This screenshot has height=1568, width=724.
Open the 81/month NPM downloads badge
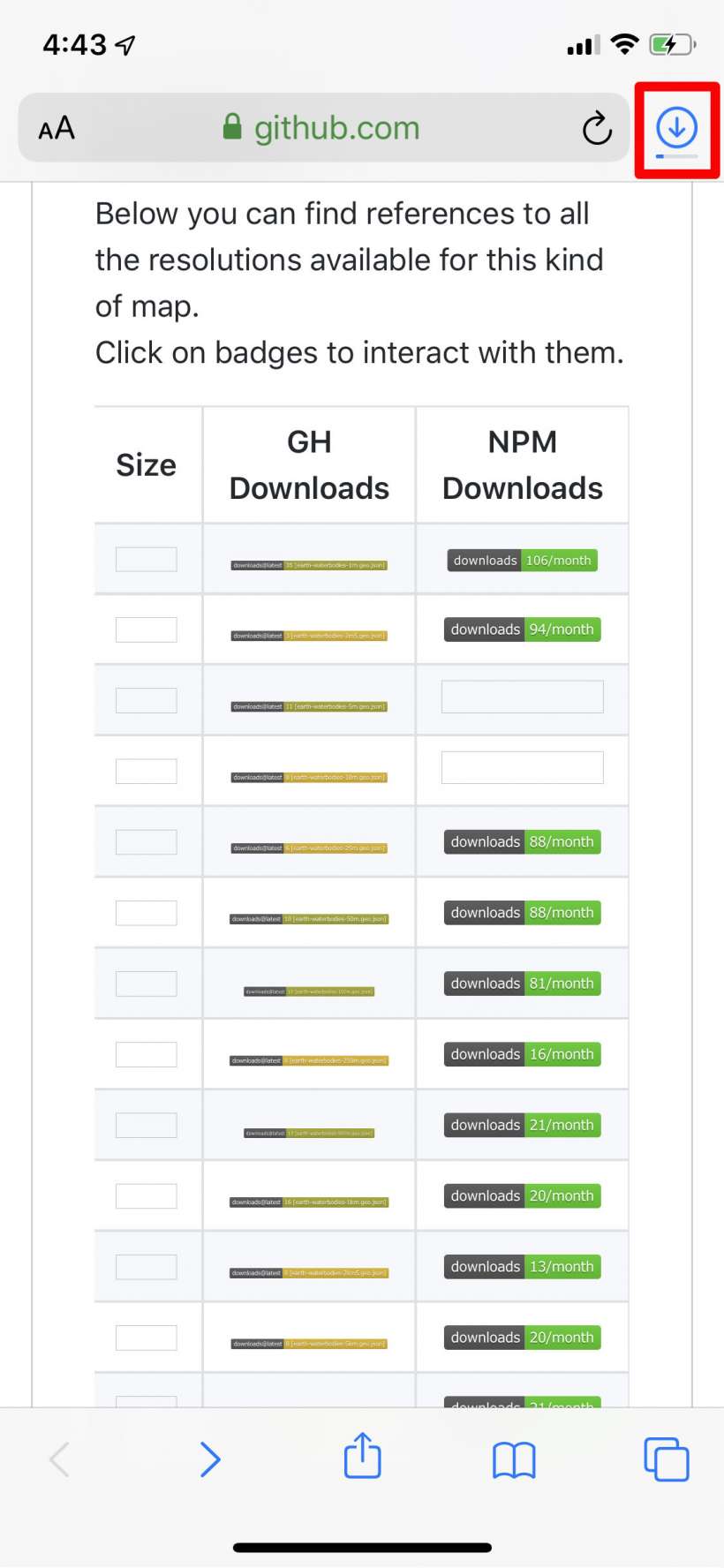[522, 984]
